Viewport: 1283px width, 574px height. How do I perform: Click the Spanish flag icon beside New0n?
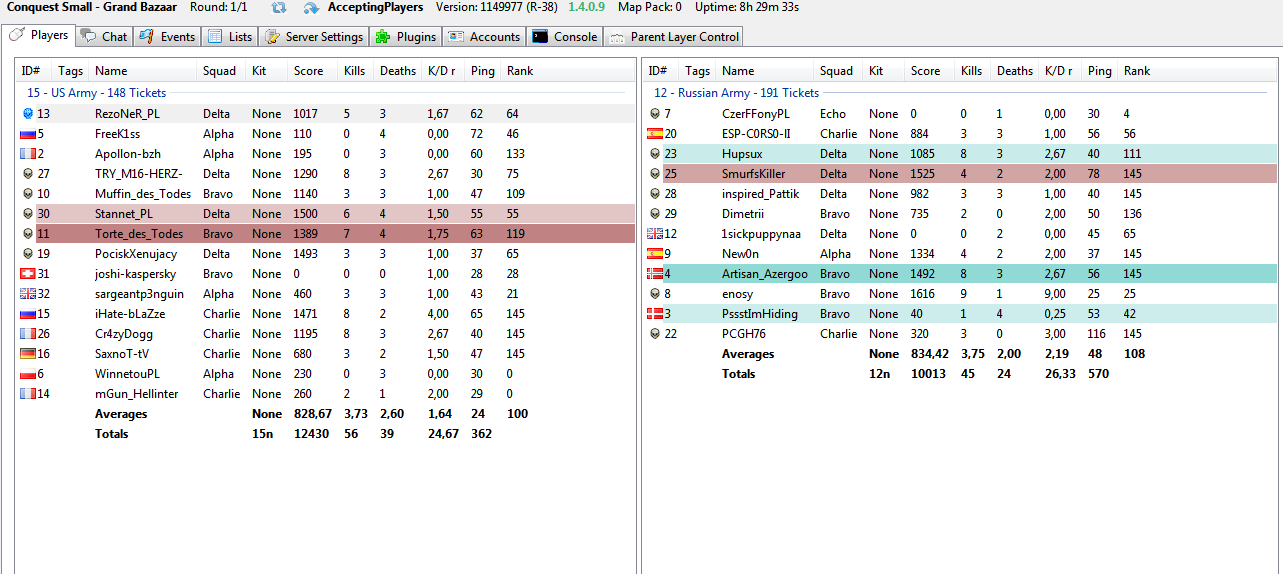[x=655, y=254]
